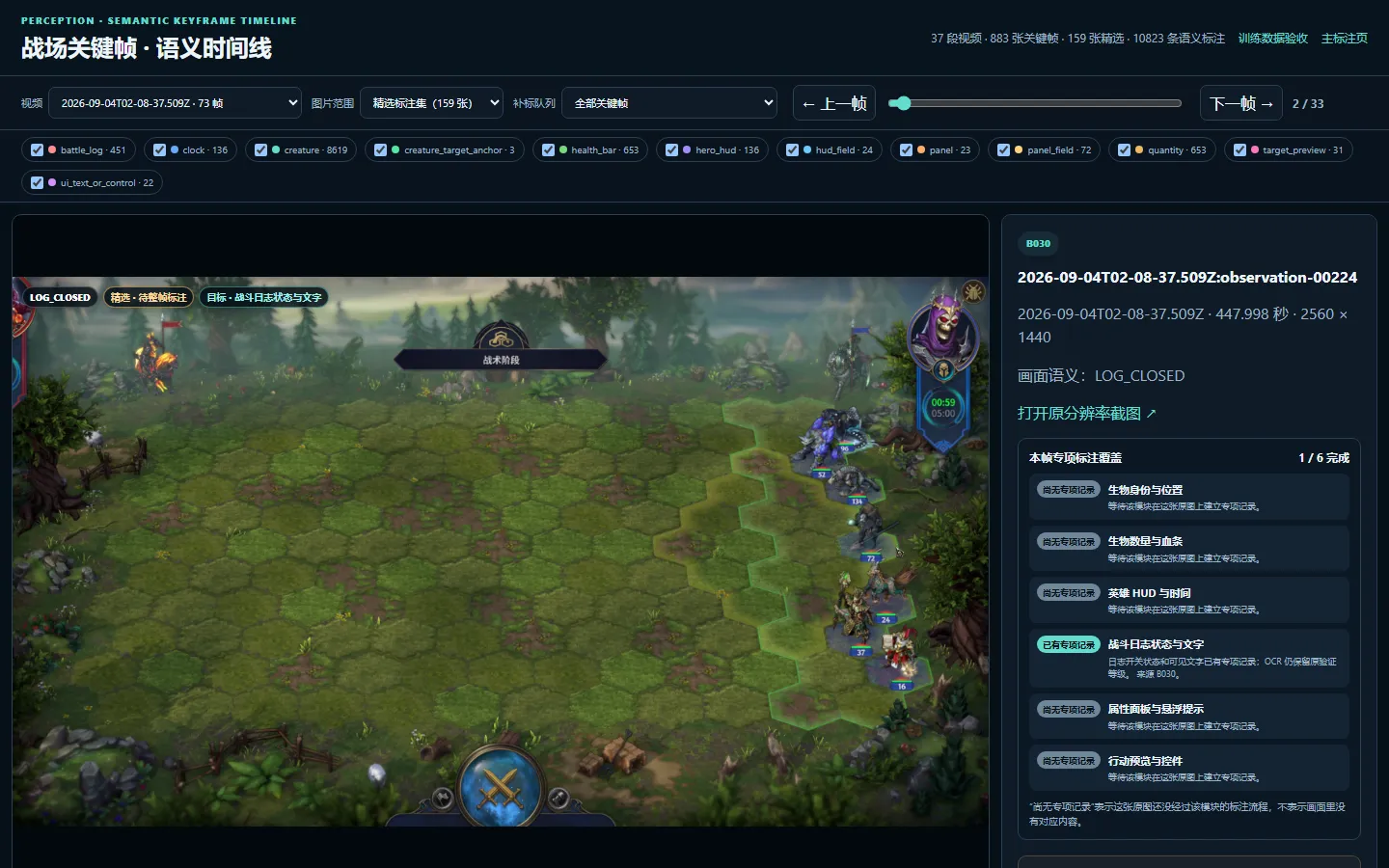The image size is (1389, 868).
Task: Uncheck the hud_field label filter
Action: tap(792, 150)
